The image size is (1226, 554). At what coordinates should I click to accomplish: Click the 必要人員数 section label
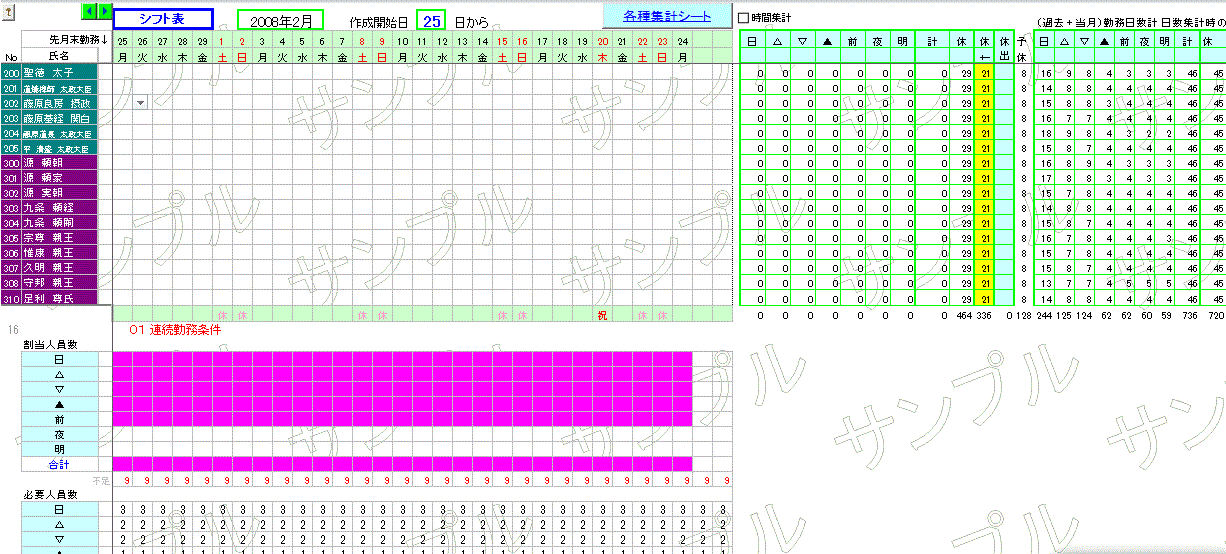point(51,495)
